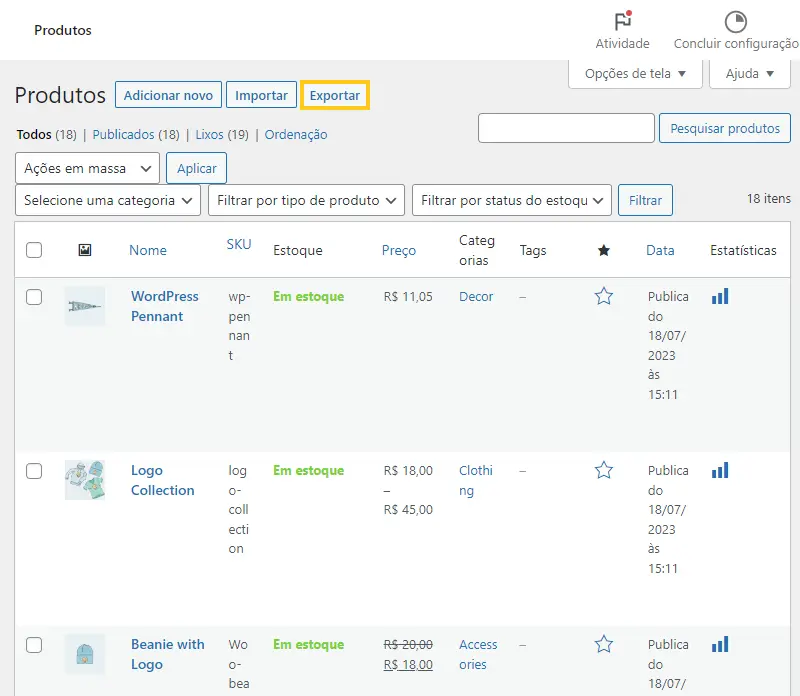
Task: Open statistics chart for Beanie with Logo
Action: pos(720,644)
